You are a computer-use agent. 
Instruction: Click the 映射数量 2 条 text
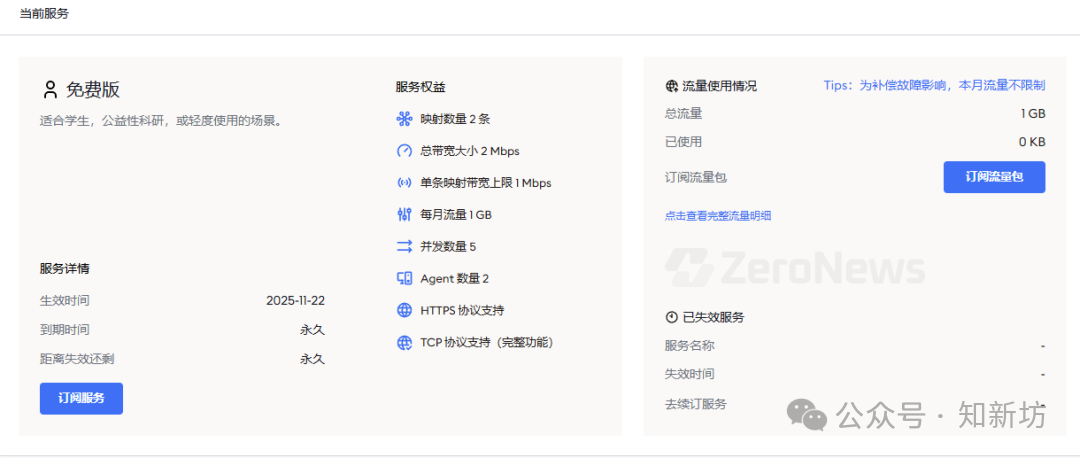[455, 119]
